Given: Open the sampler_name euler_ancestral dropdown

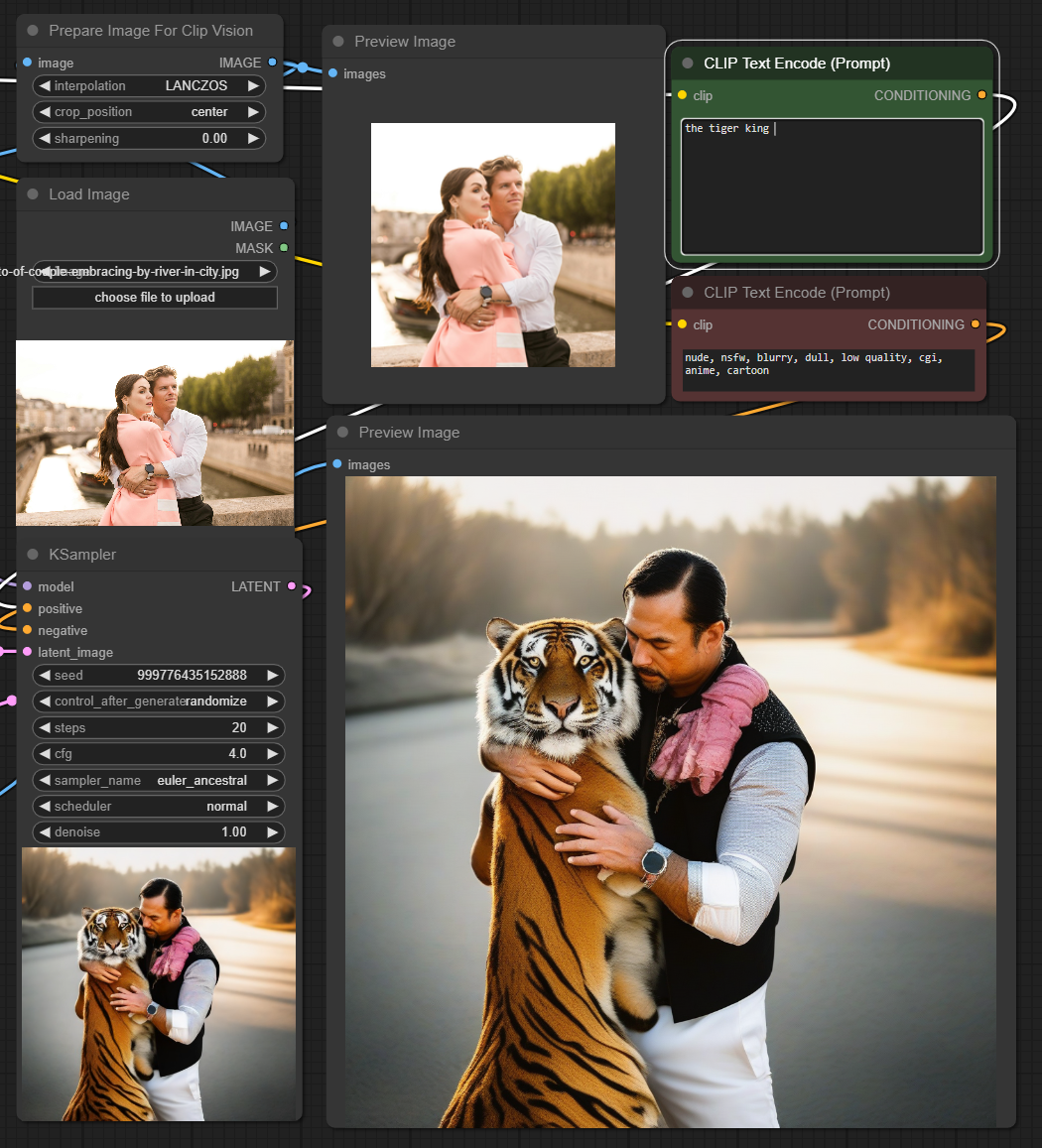Looking at the screenshot, I should click(159, 780).
